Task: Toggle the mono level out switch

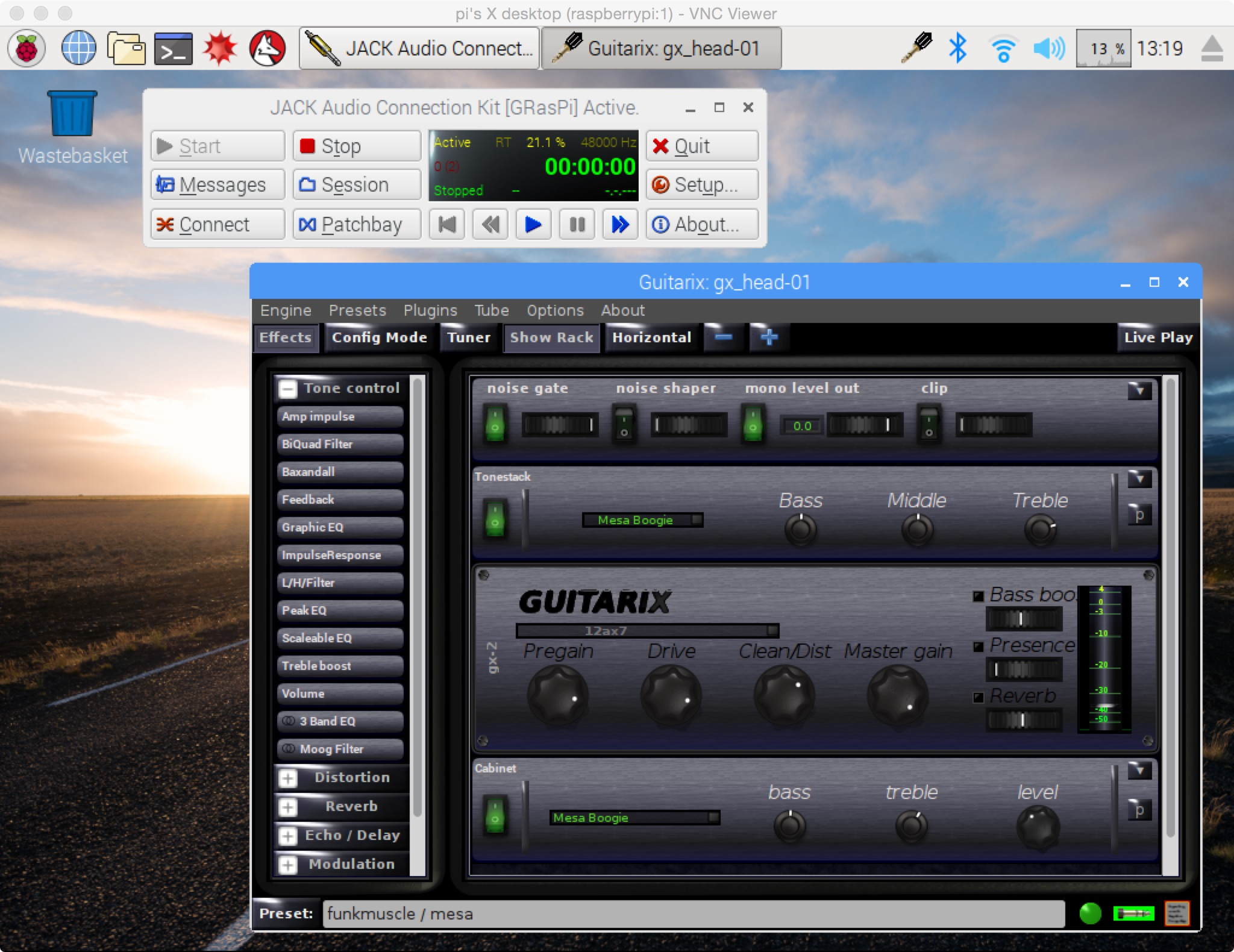Action: pos(753,424)
